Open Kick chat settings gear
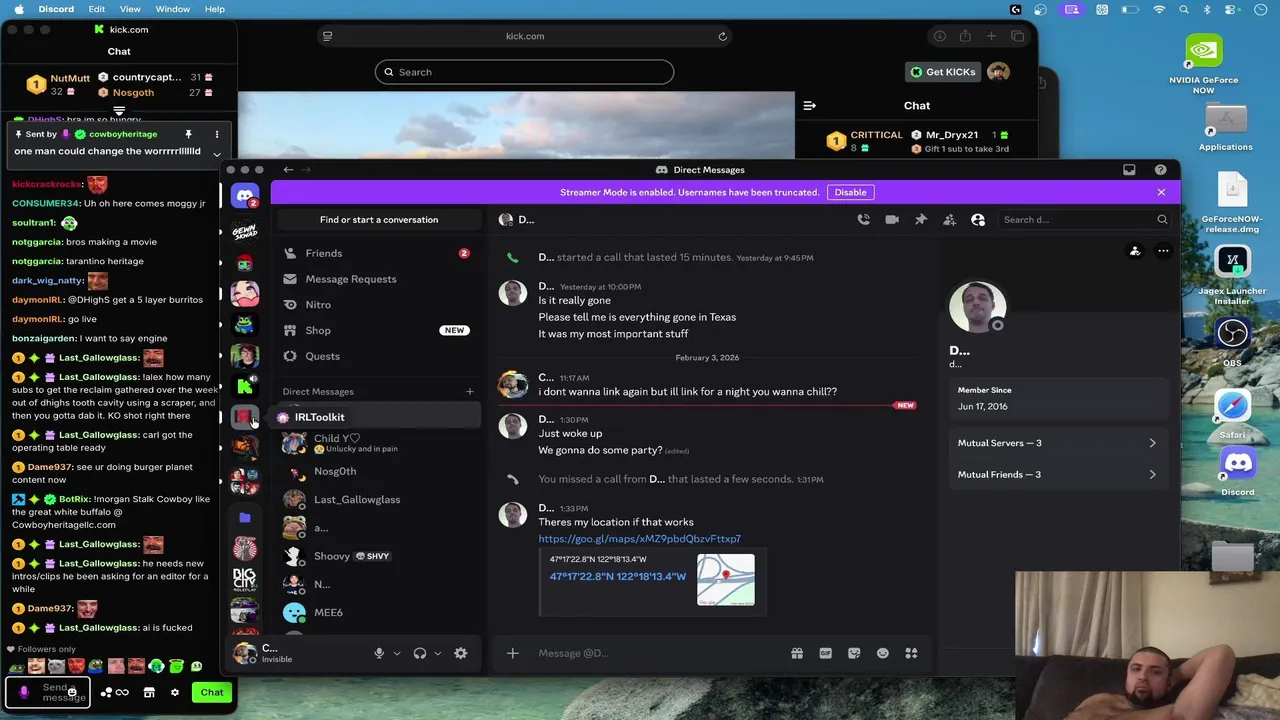1280x720 pixels. (174, 692)
